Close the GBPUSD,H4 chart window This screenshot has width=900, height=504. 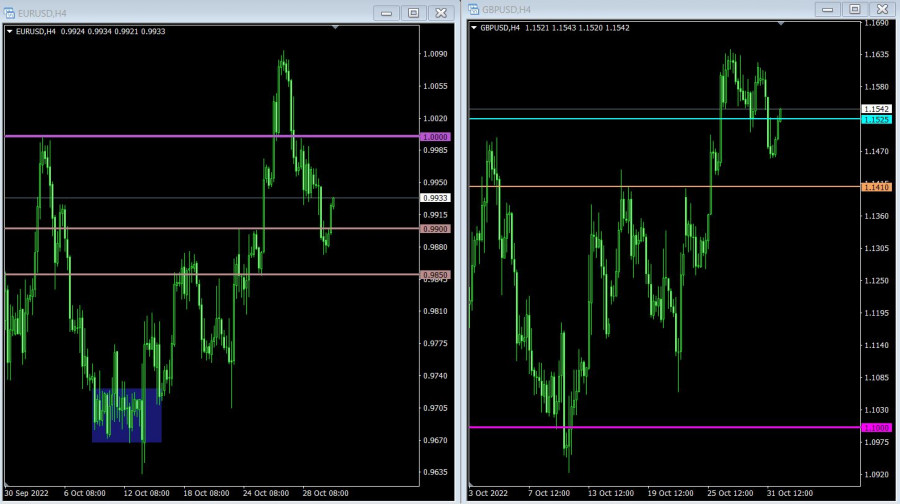point(882,9)
